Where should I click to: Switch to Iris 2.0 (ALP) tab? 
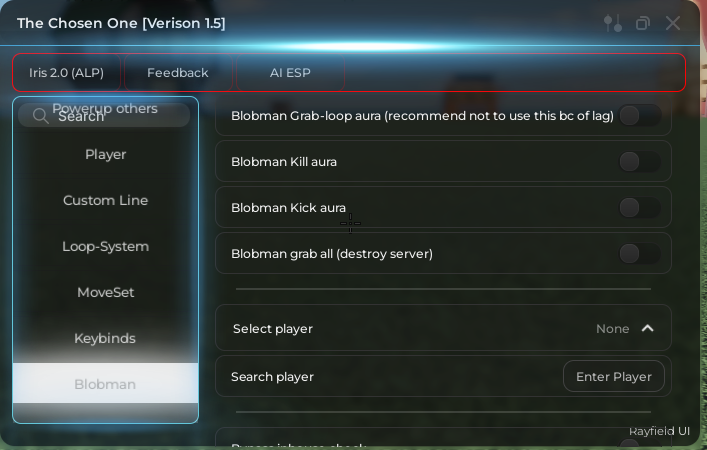click(66, 73)
